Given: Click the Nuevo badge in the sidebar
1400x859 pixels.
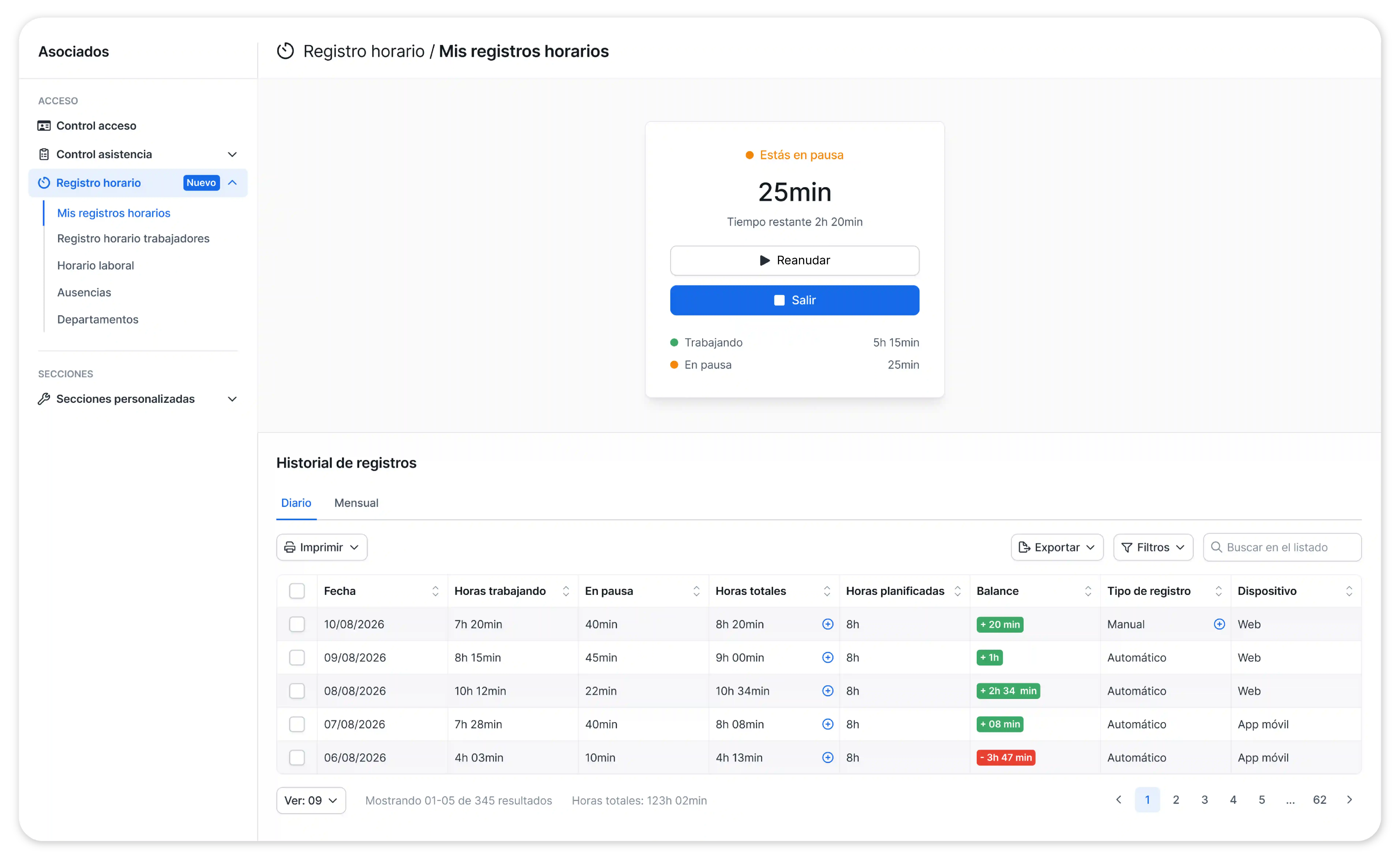Looking at the screenshot, I should 201,183.
